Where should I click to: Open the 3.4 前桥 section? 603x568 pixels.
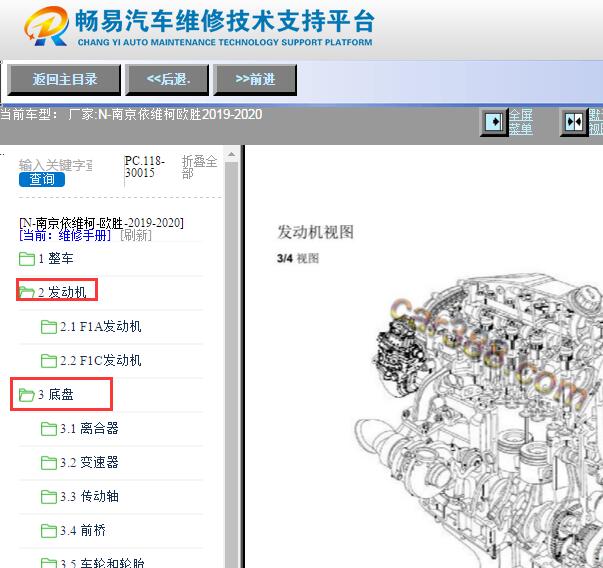coord(83,531)
